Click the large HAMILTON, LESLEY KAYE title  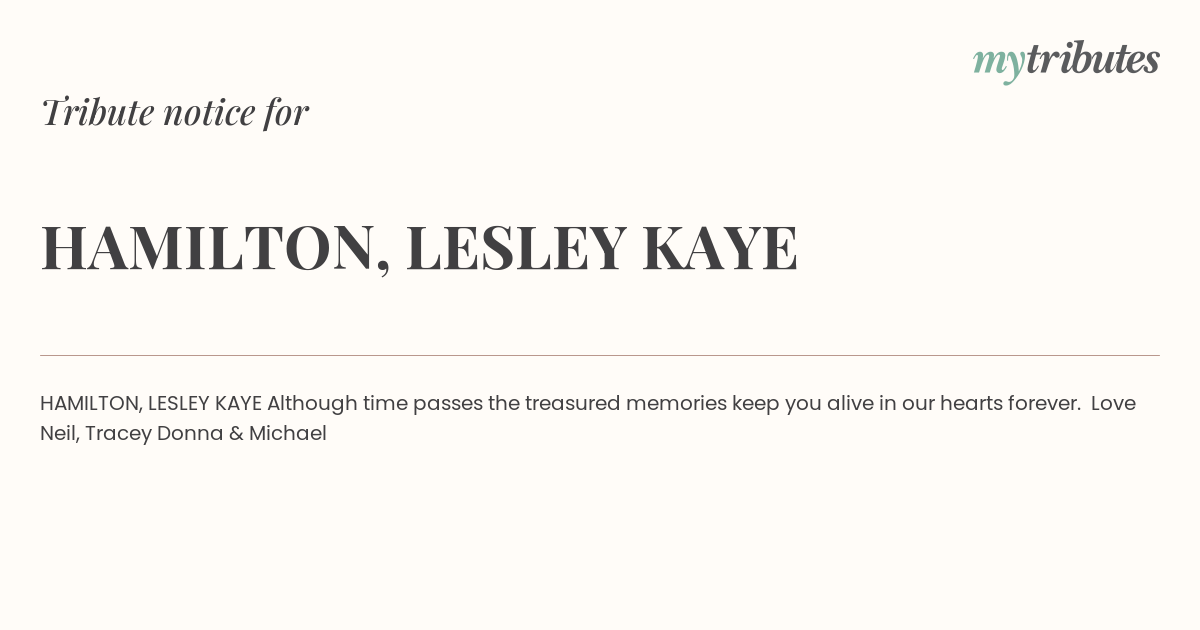click(x=419, y=248)
